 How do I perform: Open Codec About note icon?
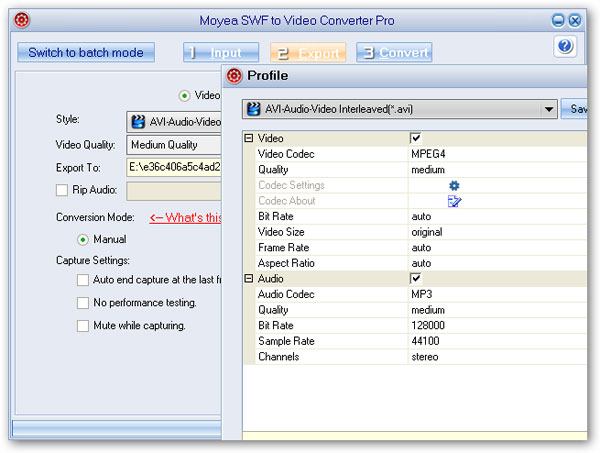pyautogui.click(x=454, y=201)
